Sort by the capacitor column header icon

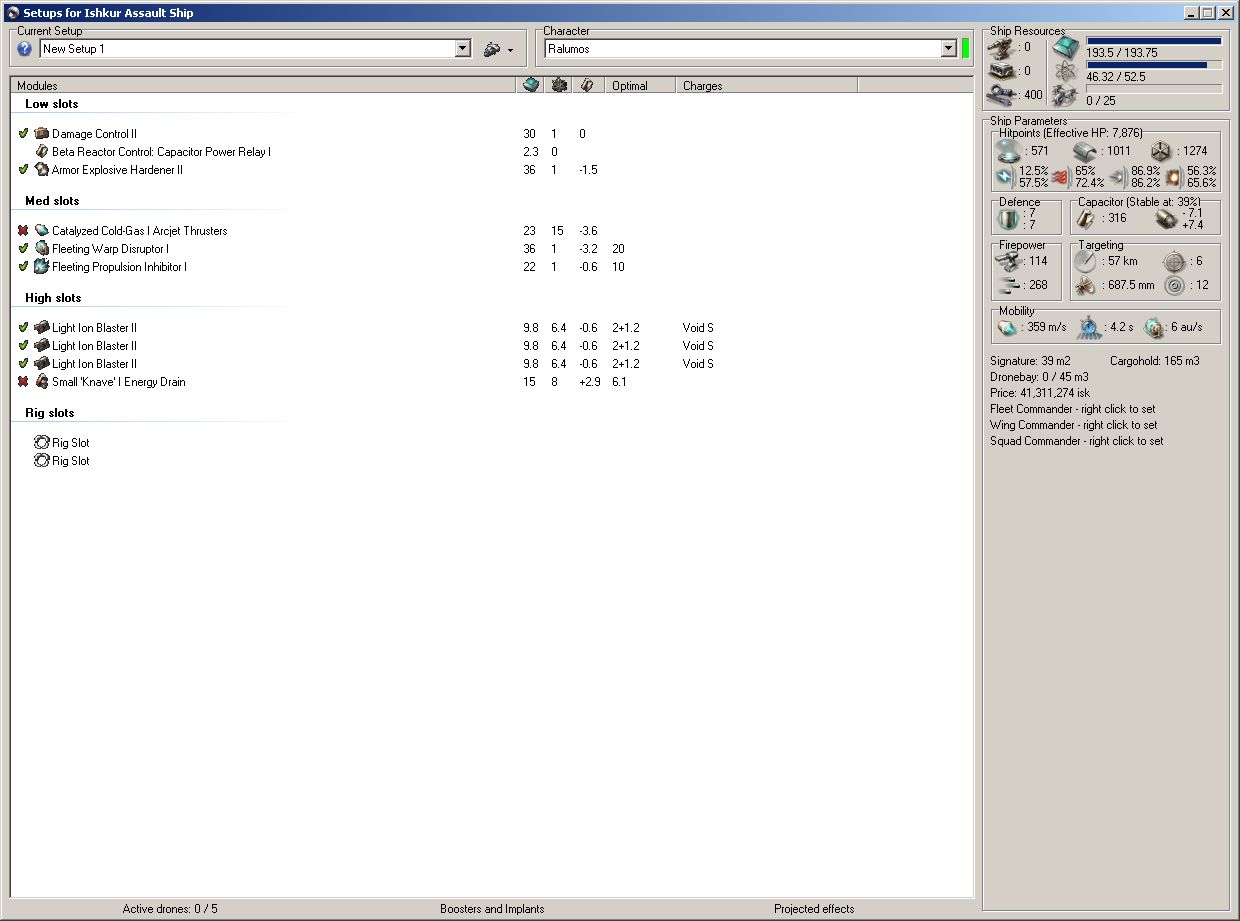tap(588, 85)
